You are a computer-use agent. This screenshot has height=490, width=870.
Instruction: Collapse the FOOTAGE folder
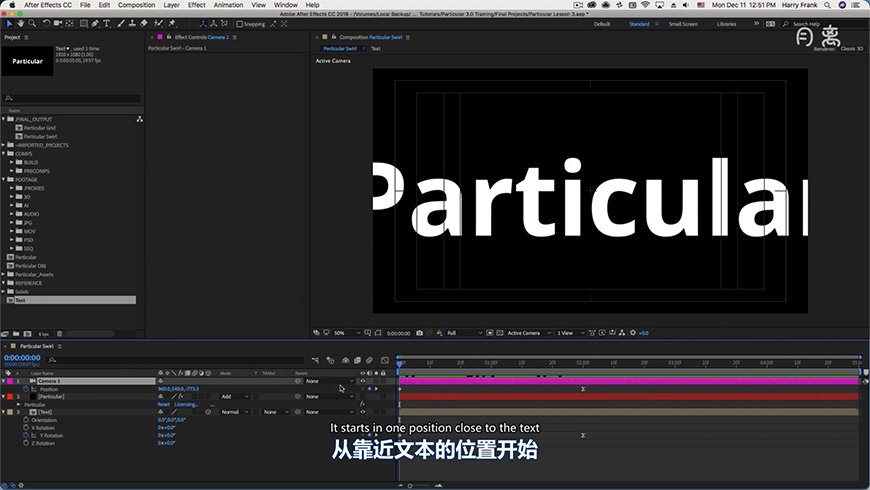(4, 180)
